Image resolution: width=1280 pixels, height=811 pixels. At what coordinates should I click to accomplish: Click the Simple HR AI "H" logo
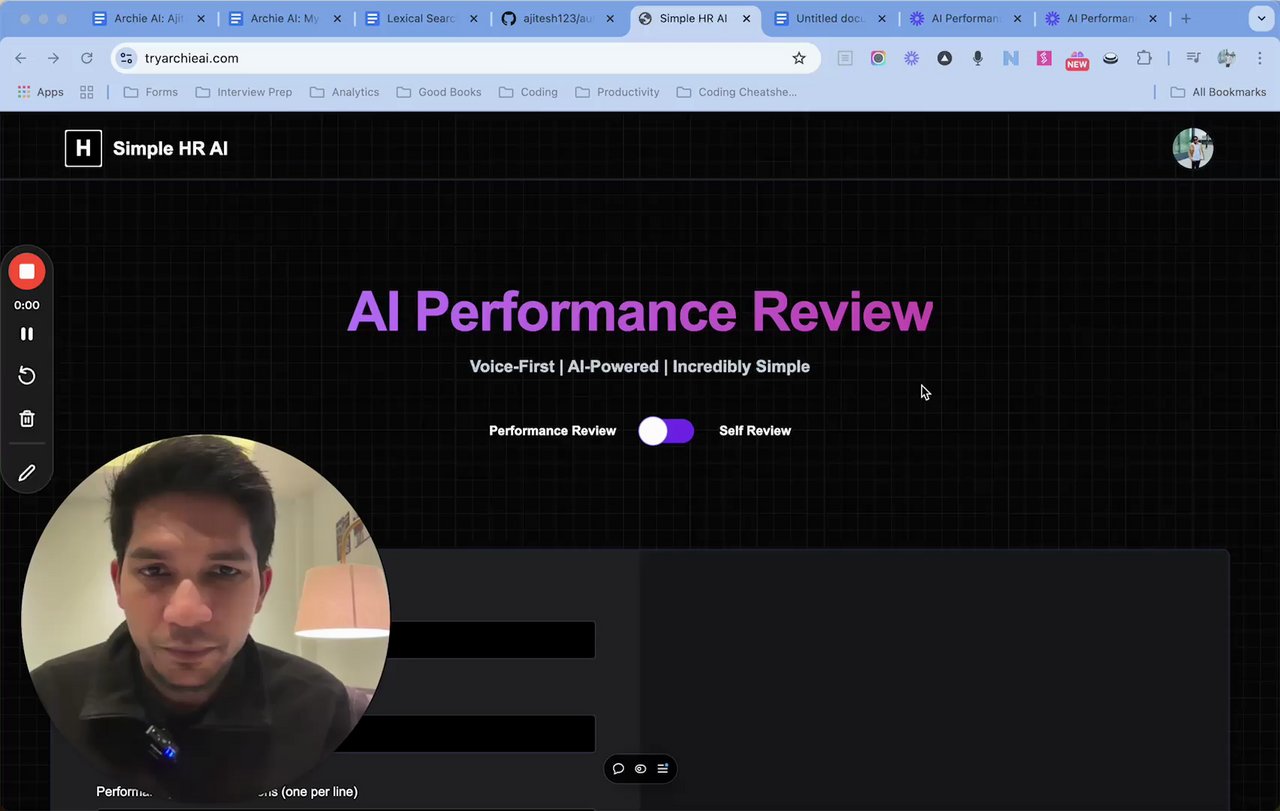(83, 148)
